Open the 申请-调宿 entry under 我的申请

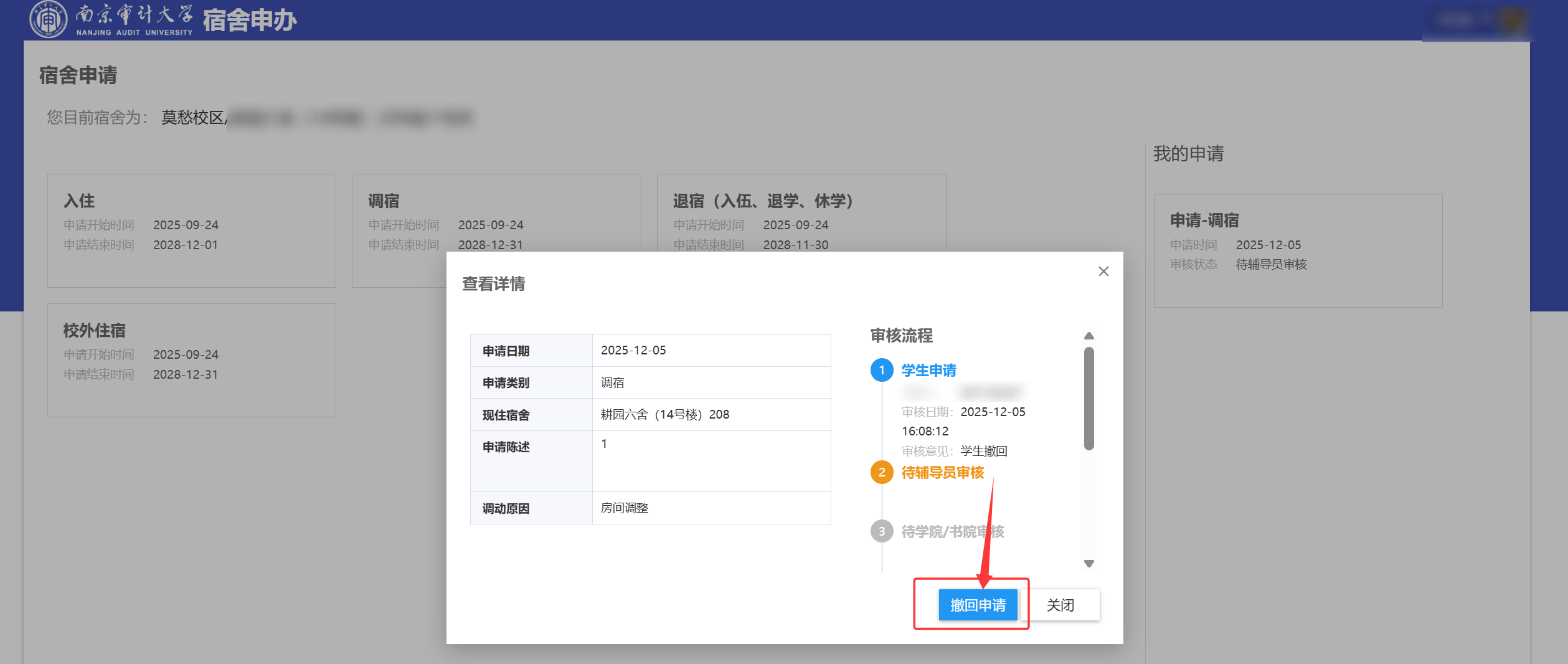[x=1297, y=250]
